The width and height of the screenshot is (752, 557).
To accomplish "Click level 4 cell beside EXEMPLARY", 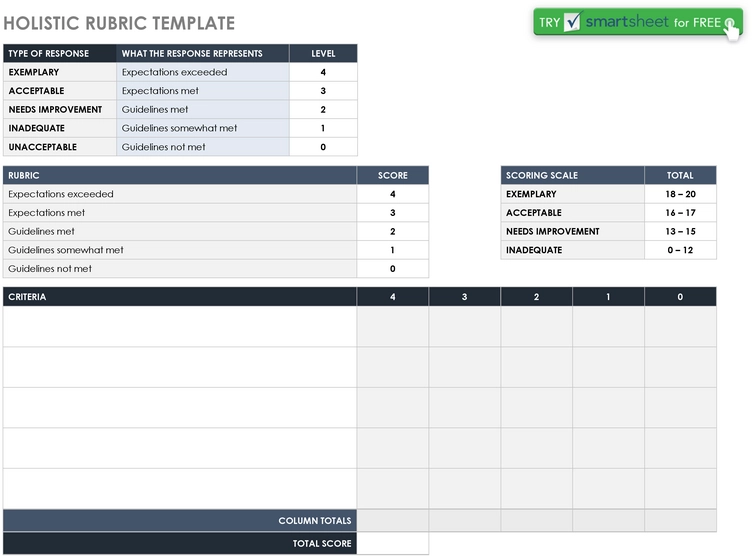I will click(x=323, y=72).
